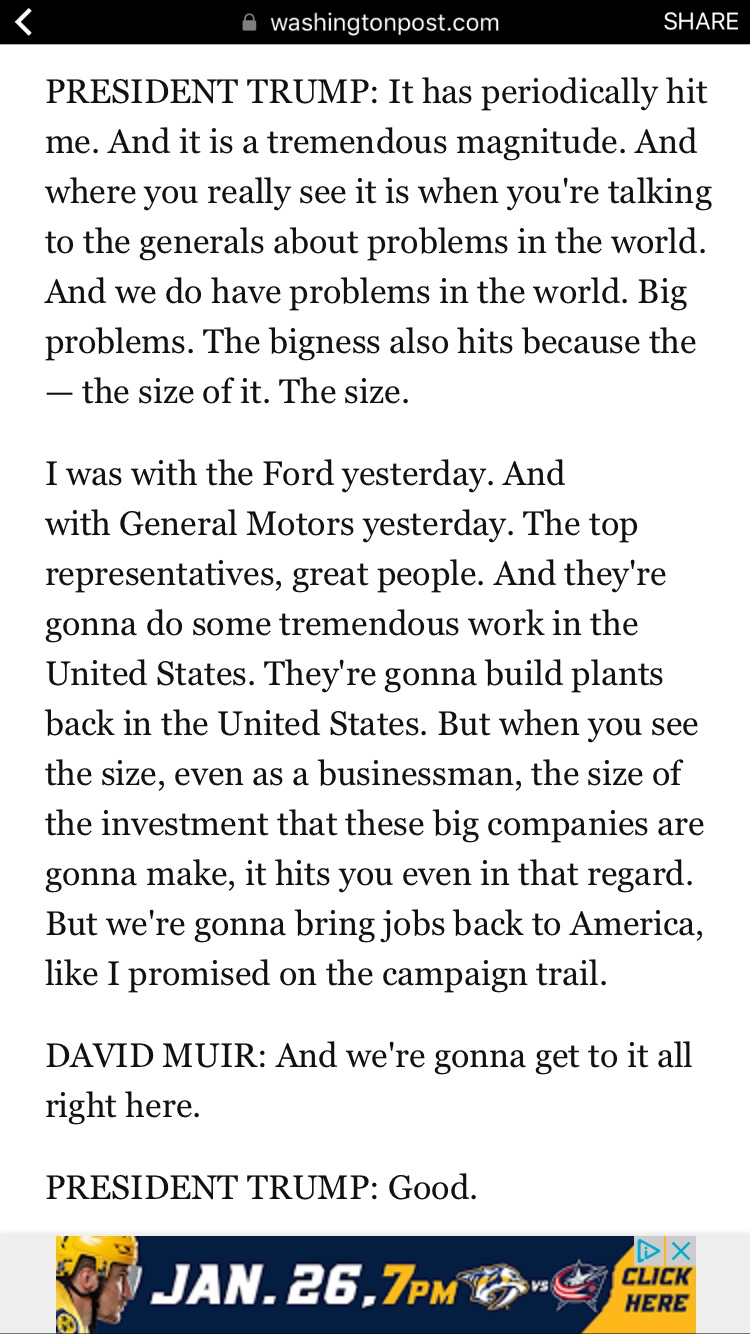Click the first PRESIDENT TRUMP speaker label

[209, 92]
